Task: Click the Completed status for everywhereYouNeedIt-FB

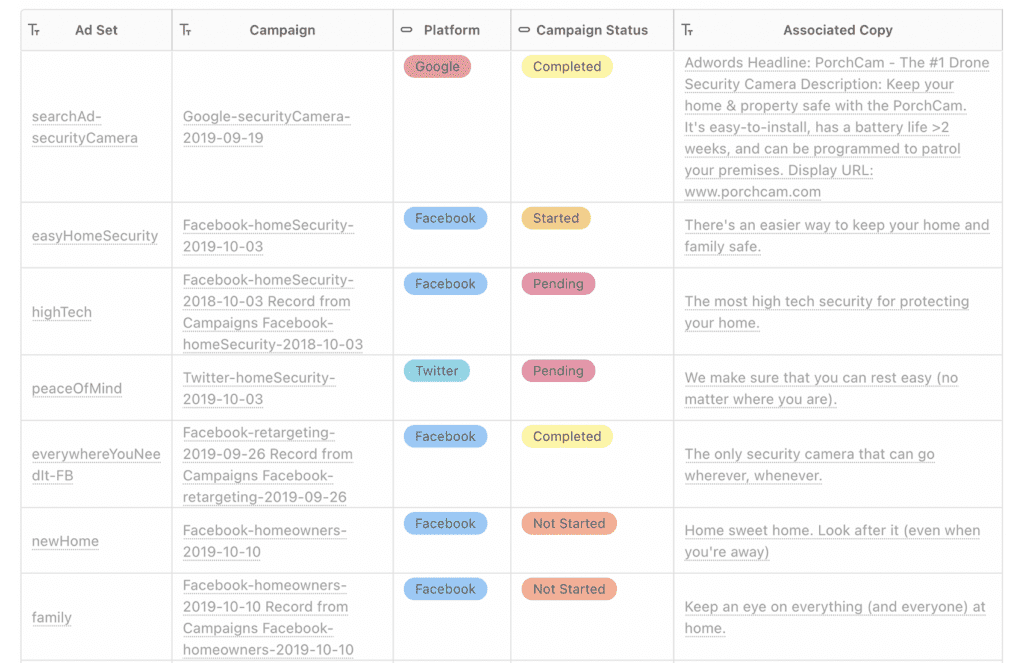Action: [567, 437]
